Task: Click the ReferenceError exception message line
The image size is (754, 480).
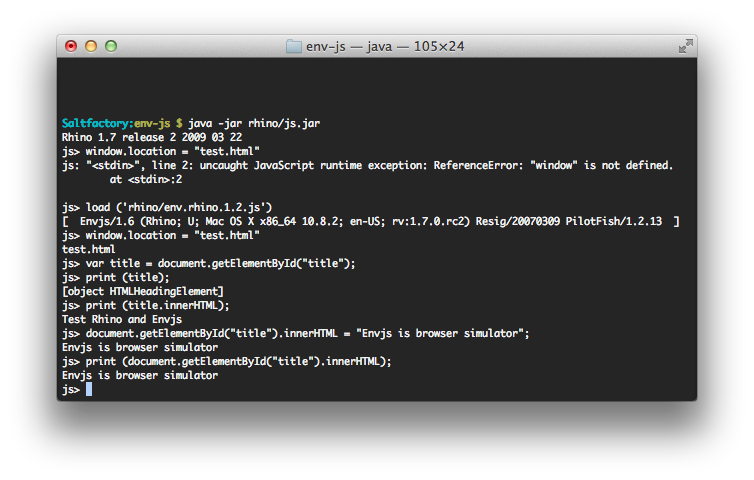Action: (x=367, y=165)
